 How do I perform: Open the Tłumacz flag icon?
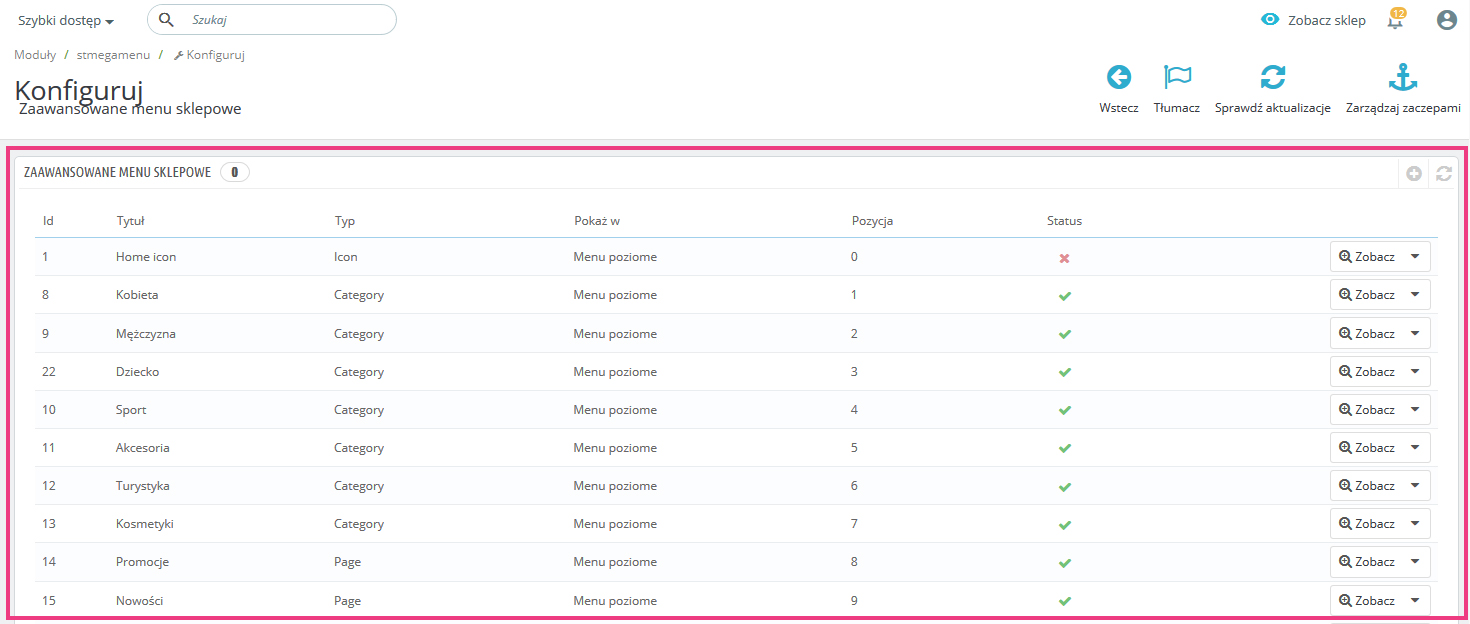tap(1177, 78)
